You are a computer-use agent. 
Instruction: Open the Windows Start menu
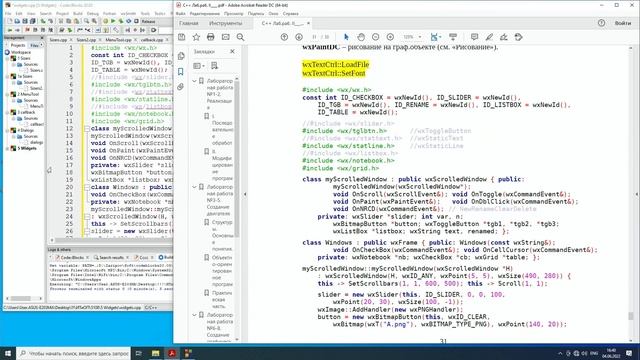[8, 353]
